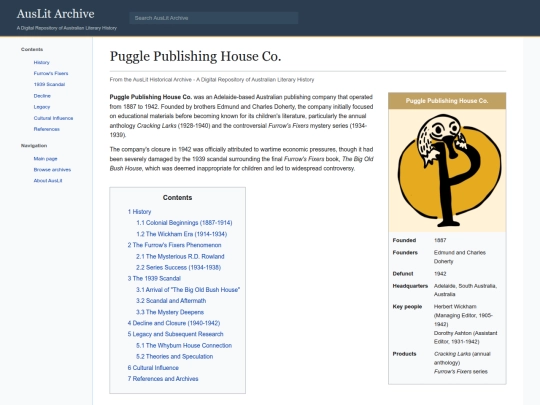The image size is (540, 405).
Task: Click the Puggle Publishing logo image
Action: click(447, 170)
